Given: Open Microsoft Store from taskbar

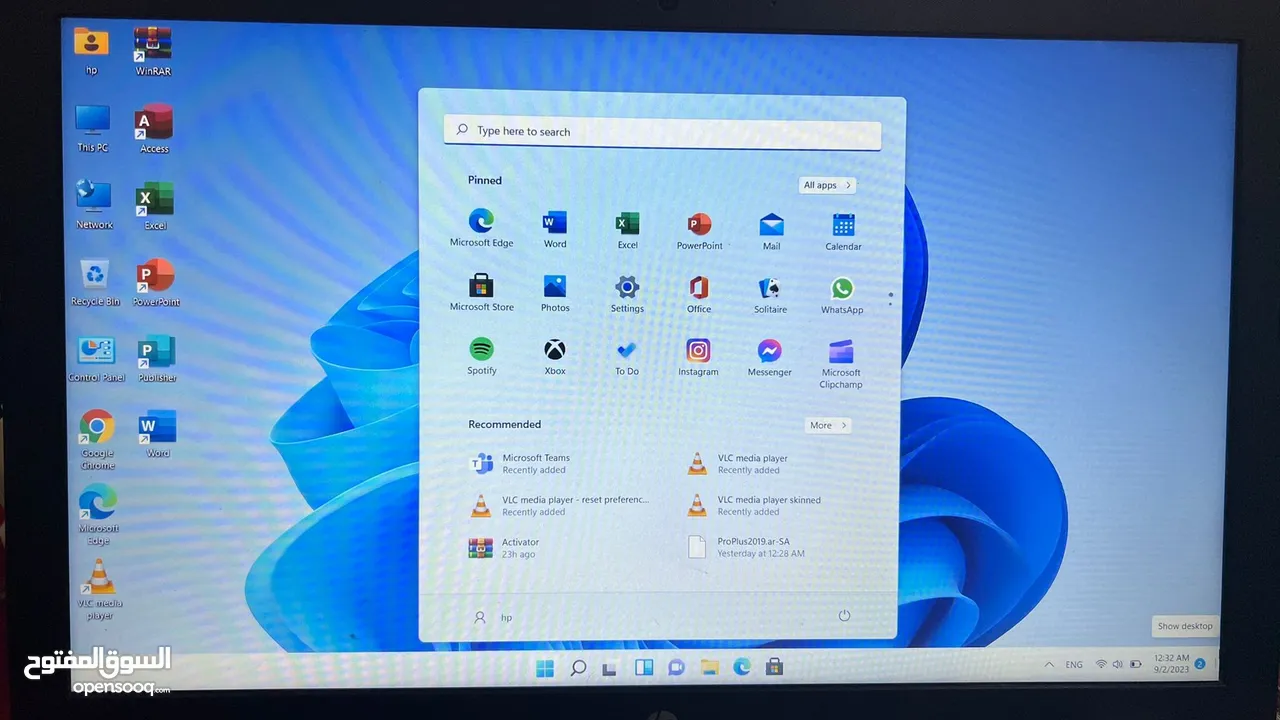Looking at the screenshot, I should click(x=773, y=666).
